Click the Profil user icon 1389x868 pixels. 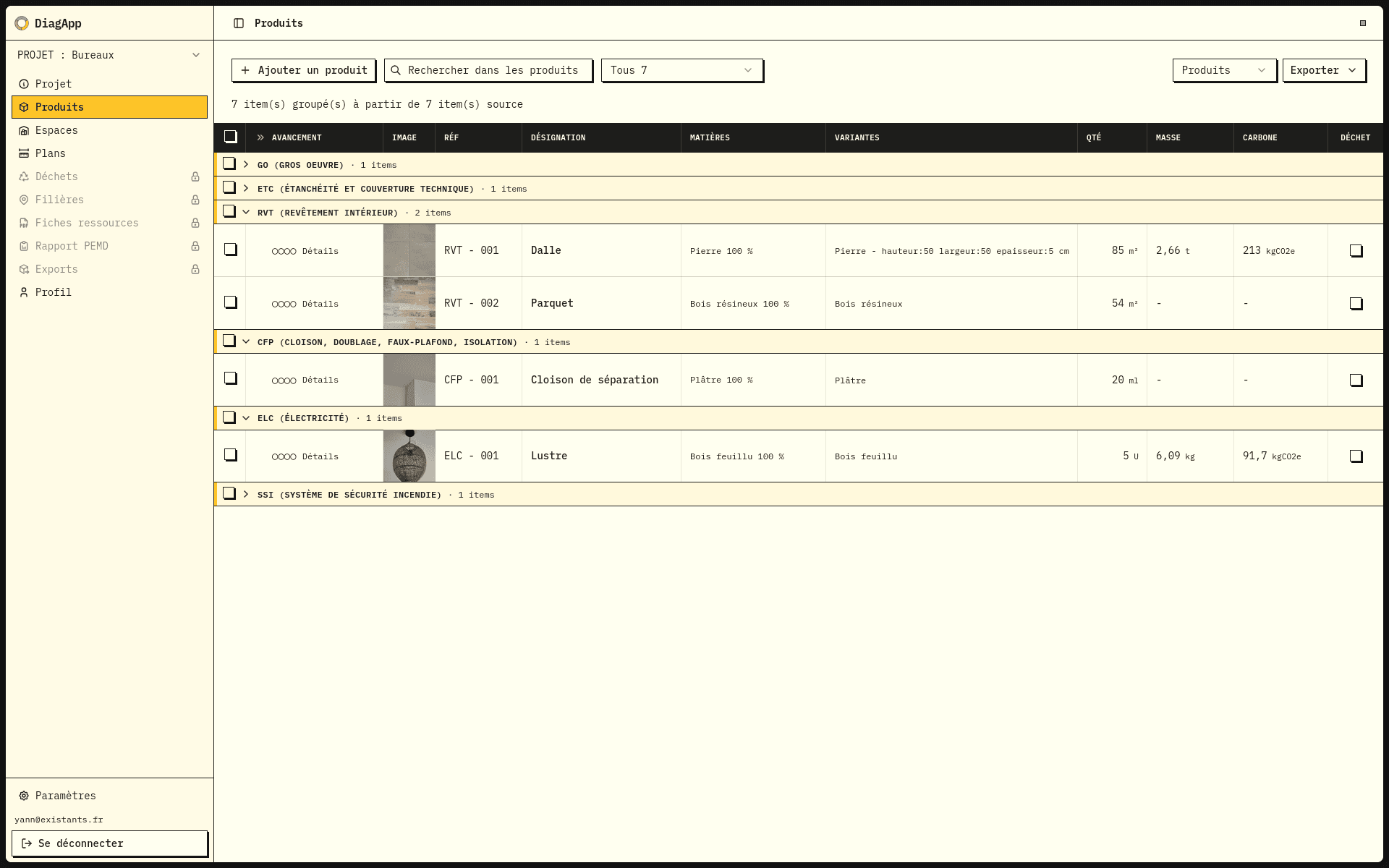point(24,292)
